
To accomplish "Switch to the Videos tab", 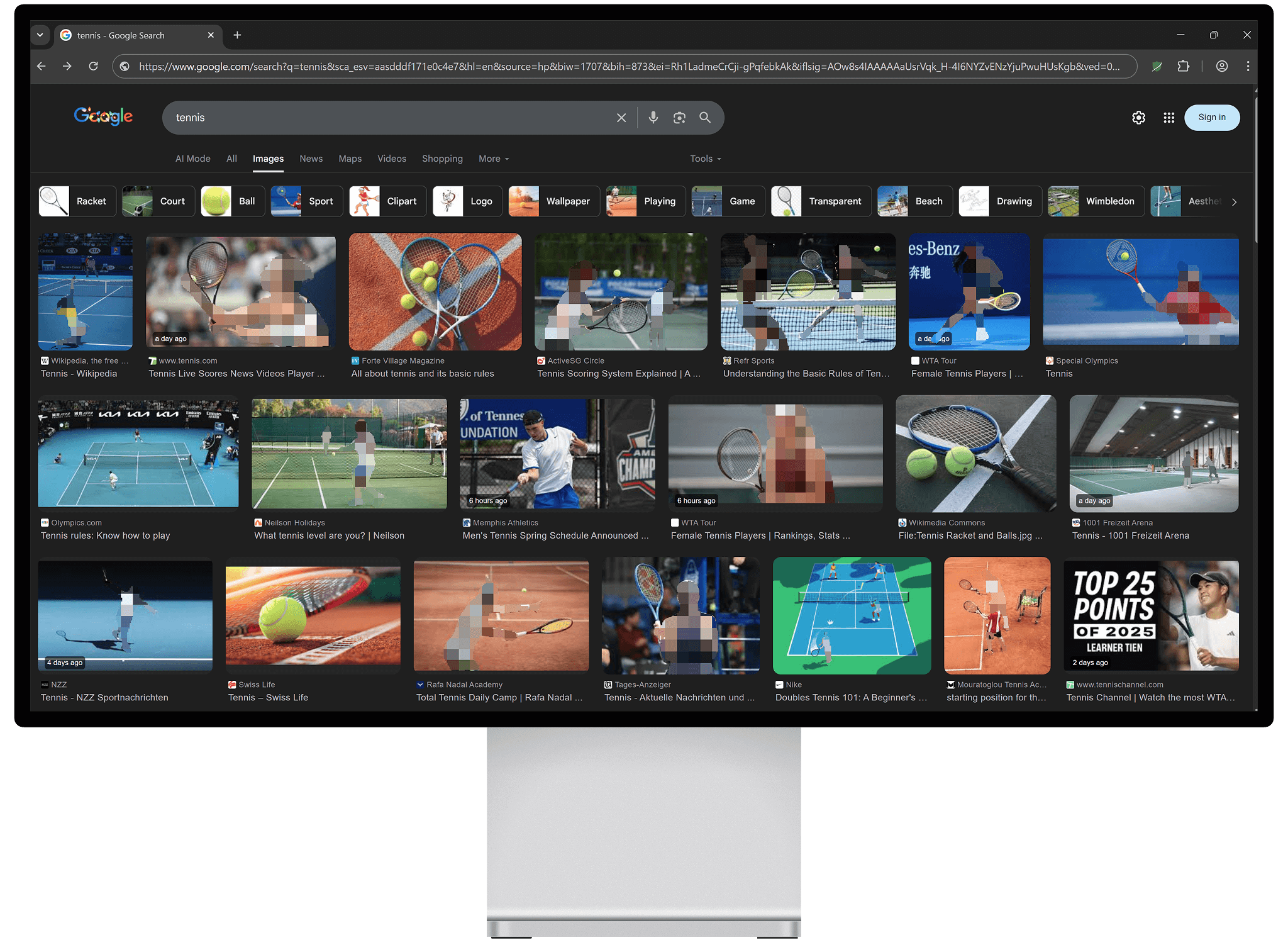I will coord(391,159).
